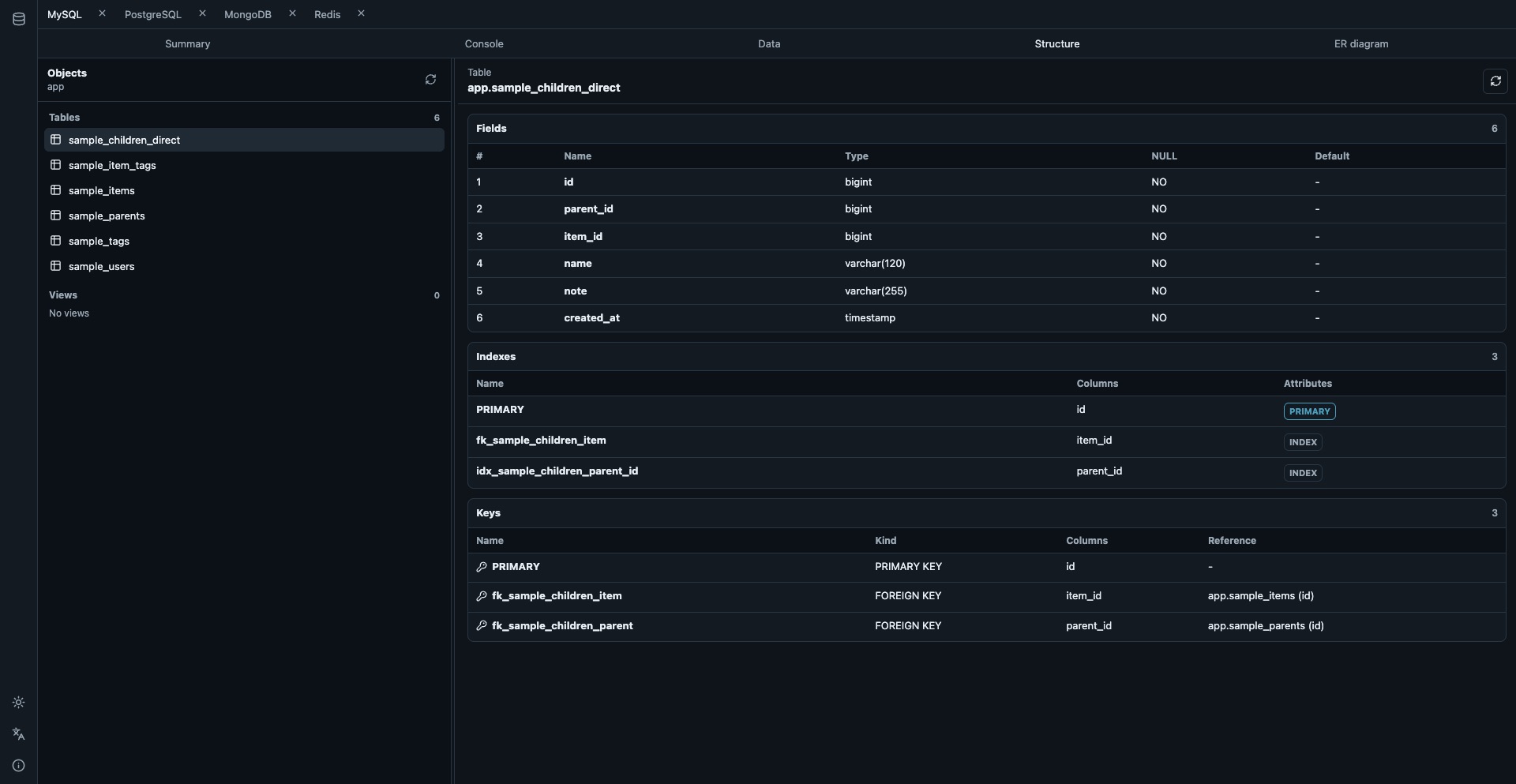Click INDEX badge for idx_sample_children_parent_id
This screenshot has width=1516, height=784.
point(1303,473)
